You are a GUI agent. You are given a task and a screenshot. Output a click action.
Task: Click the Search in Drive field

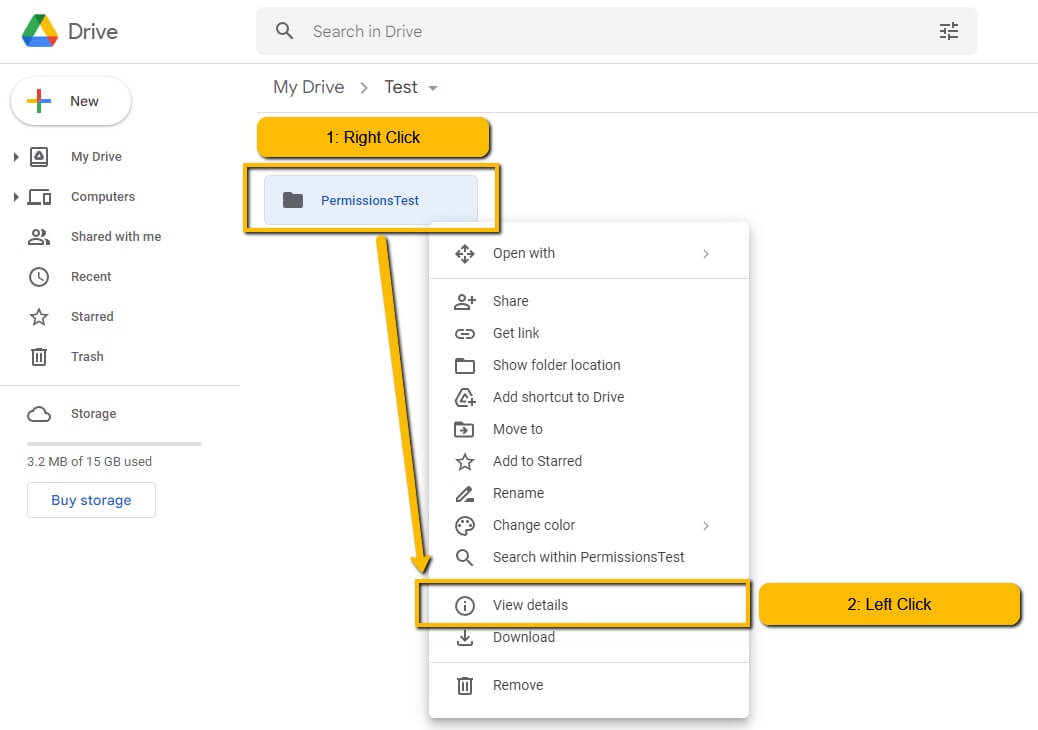tap(600, 31)
